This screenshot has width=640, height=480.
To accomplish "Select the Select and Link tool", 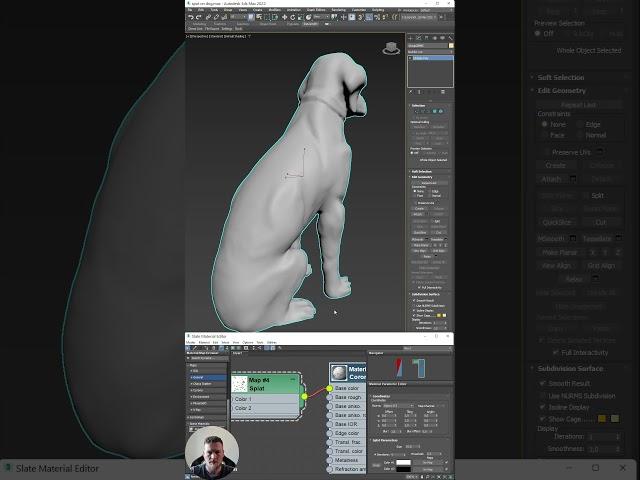I will [208, 17].
